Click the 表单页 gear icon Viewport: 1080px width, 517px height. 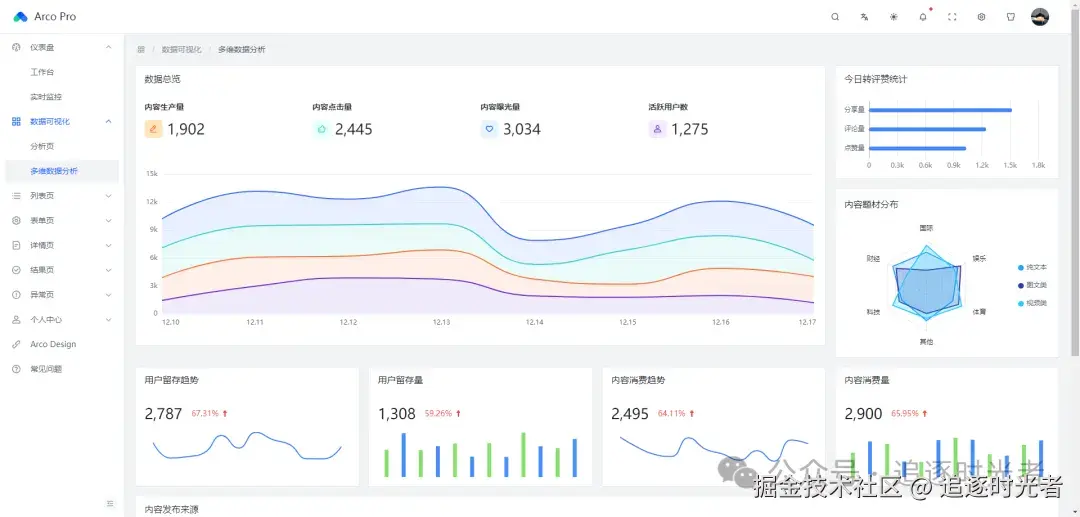pos(17,220)
